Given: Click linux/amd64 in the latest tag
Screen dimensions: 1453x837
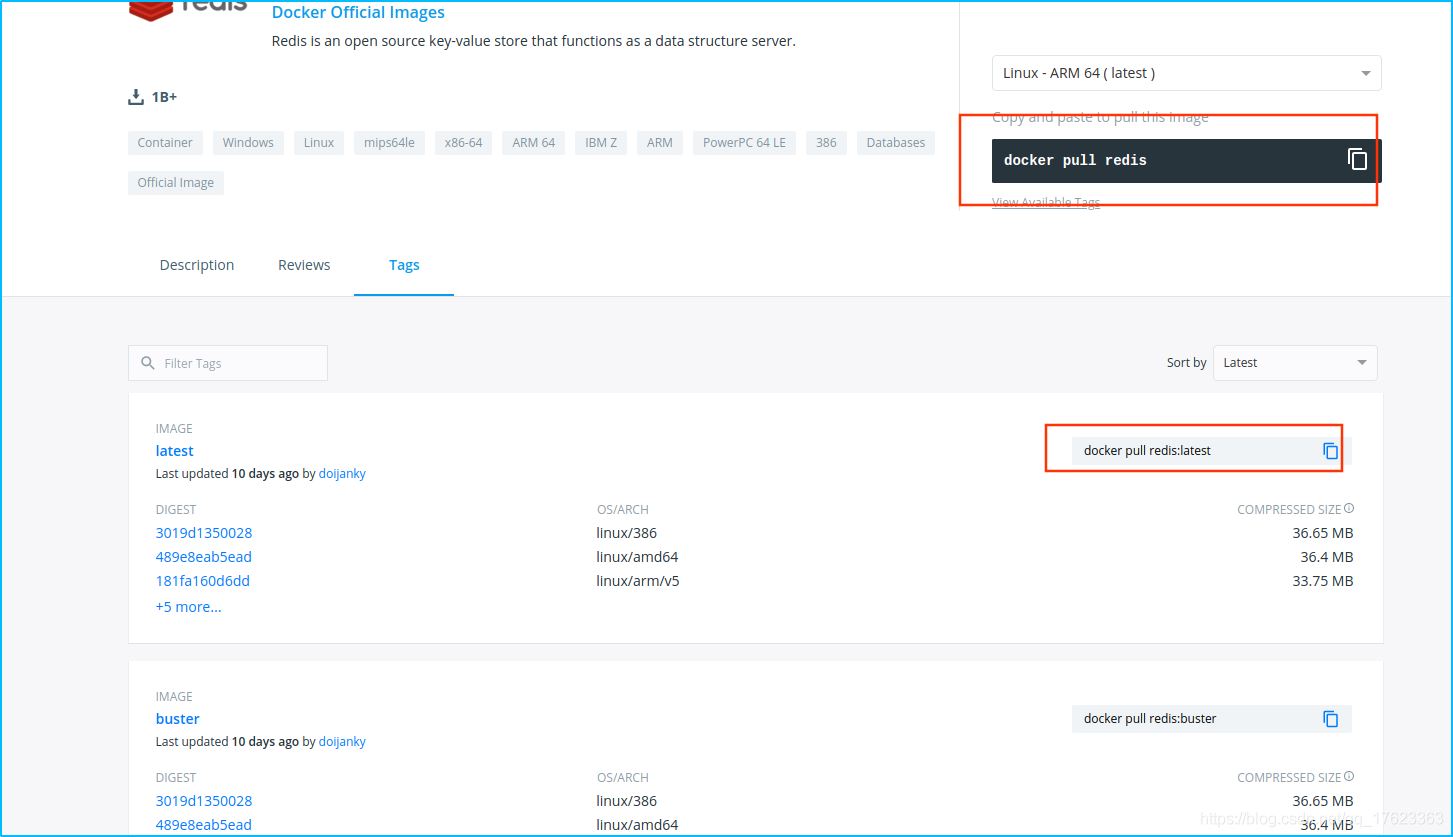Looking at the screenshot, I should click(x=637, y=557).
